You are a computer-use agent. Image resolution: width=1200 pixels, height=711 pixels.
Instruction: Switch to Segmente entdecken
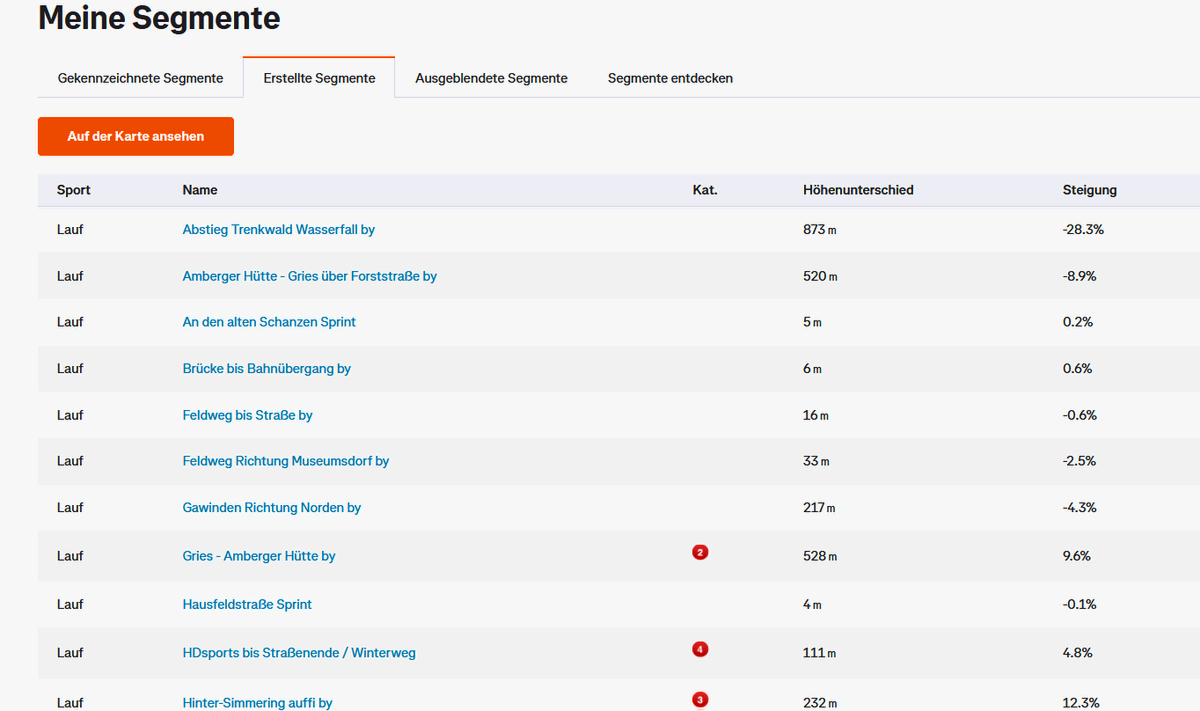[x=670, y=77]
